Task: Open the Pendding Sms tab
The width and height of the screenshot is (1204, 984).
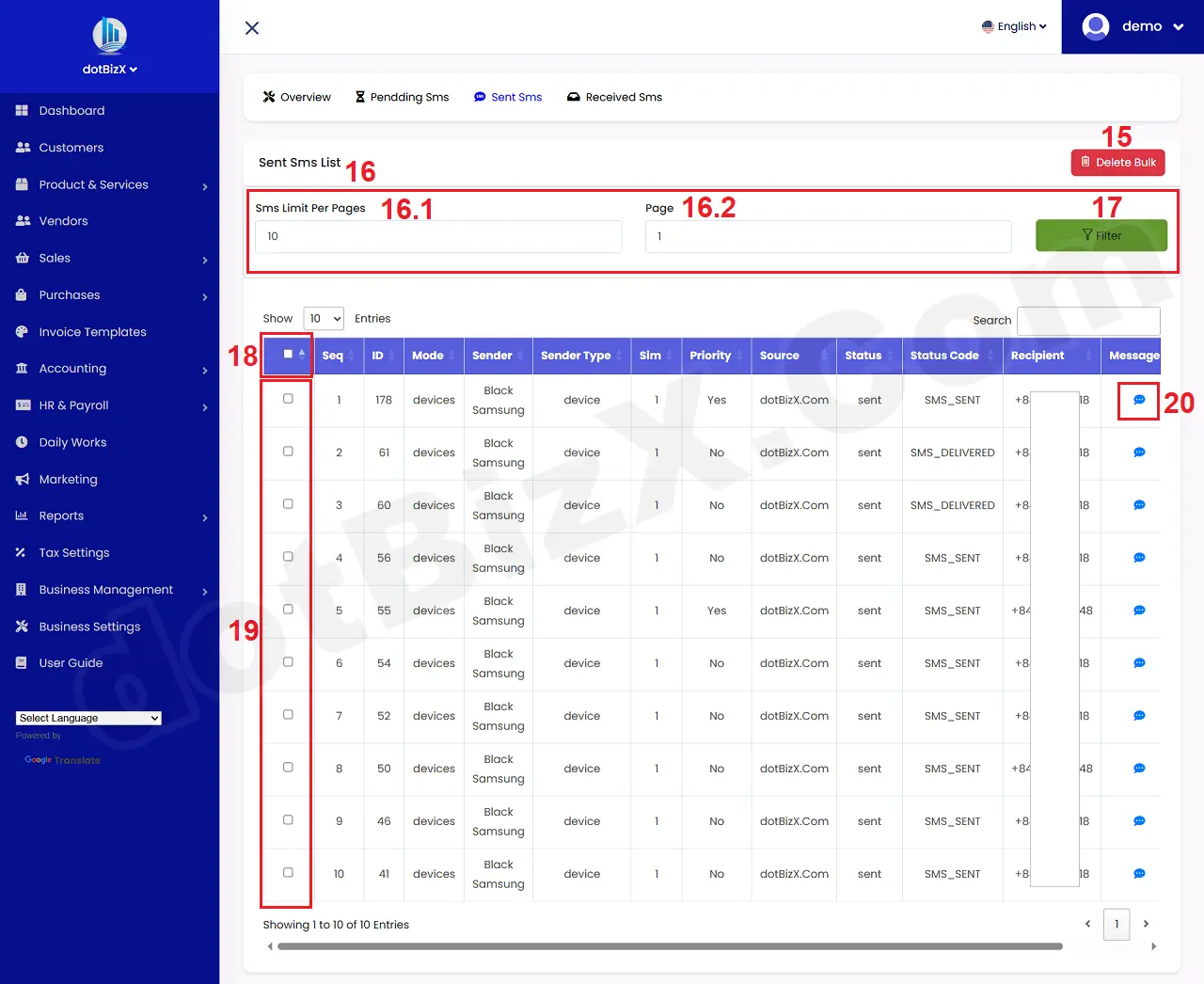Action: pyautogui.click(x=402, y=97)
